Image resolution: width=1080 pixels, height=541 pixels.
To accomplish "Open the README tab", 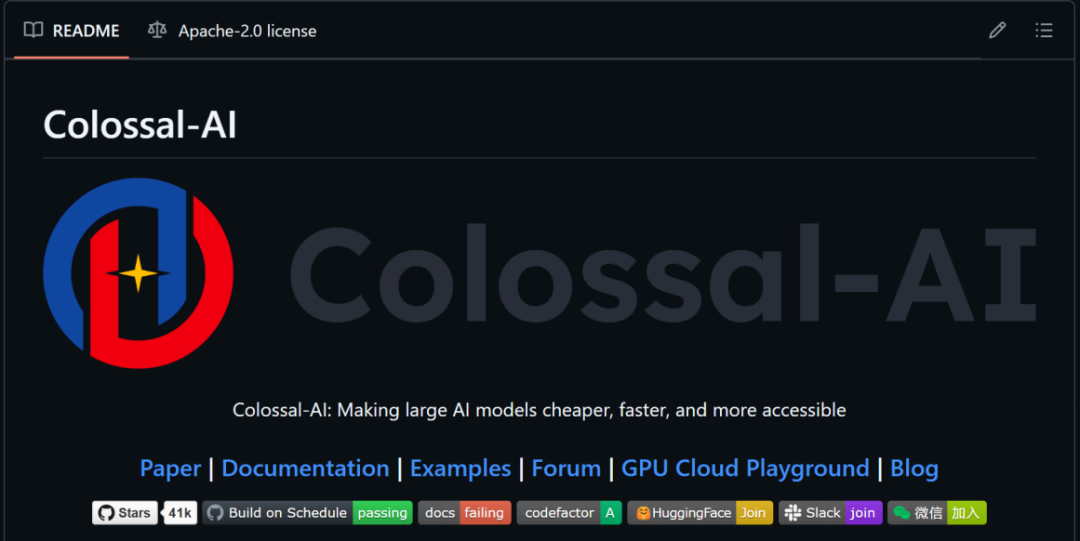I will pos(72,30).
